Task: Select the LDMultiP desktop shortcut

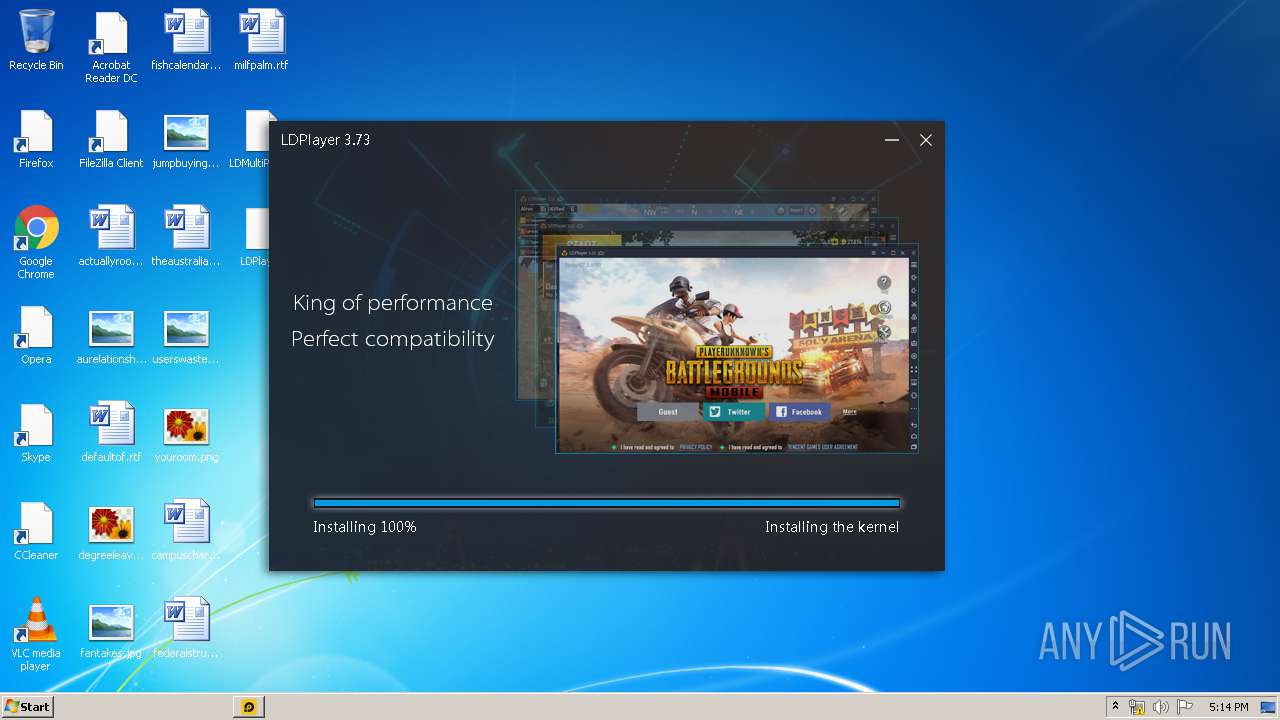Action: 249,139
